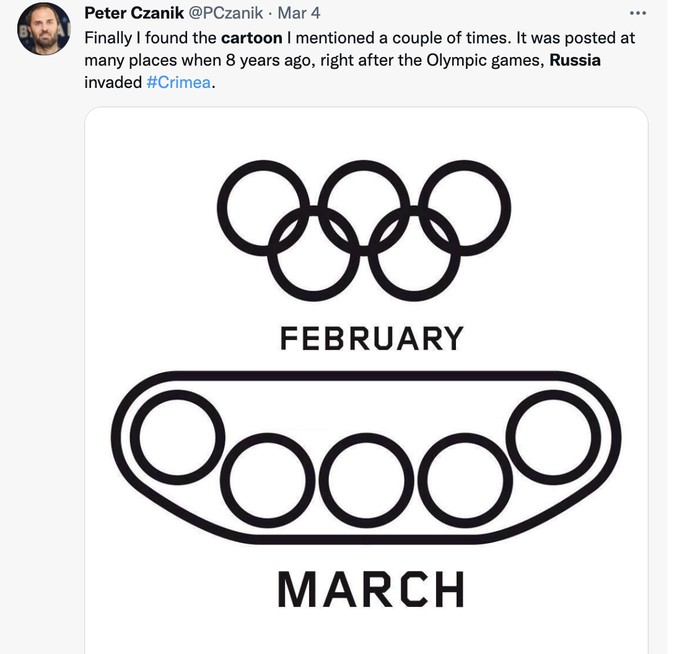Click the top-center Olympic ring
This screenshot has height=654, width=700.
pyautogui.click(x=364, y=207)
